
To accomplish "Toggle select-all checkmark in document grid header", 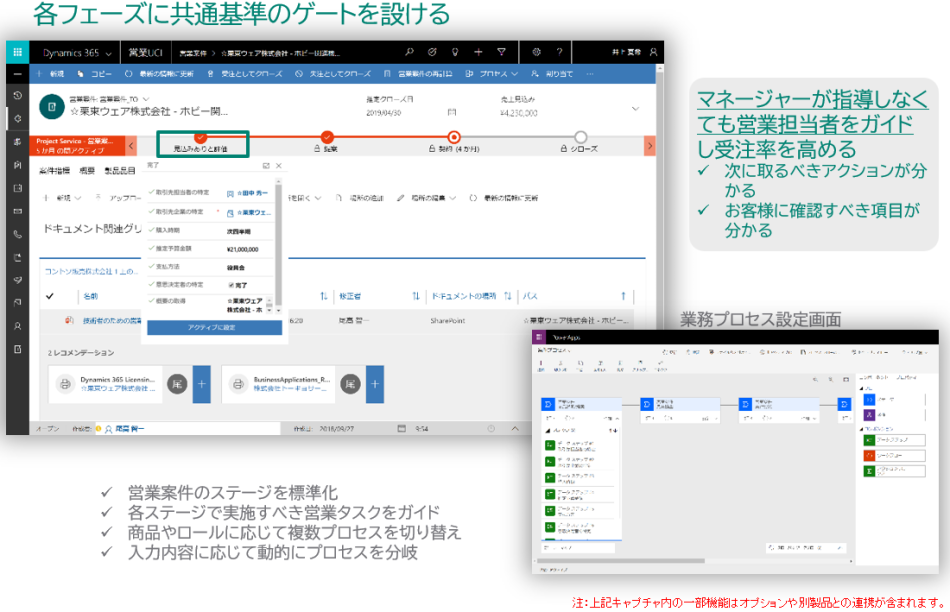I will pyautogui.click(x=51, y=296).
